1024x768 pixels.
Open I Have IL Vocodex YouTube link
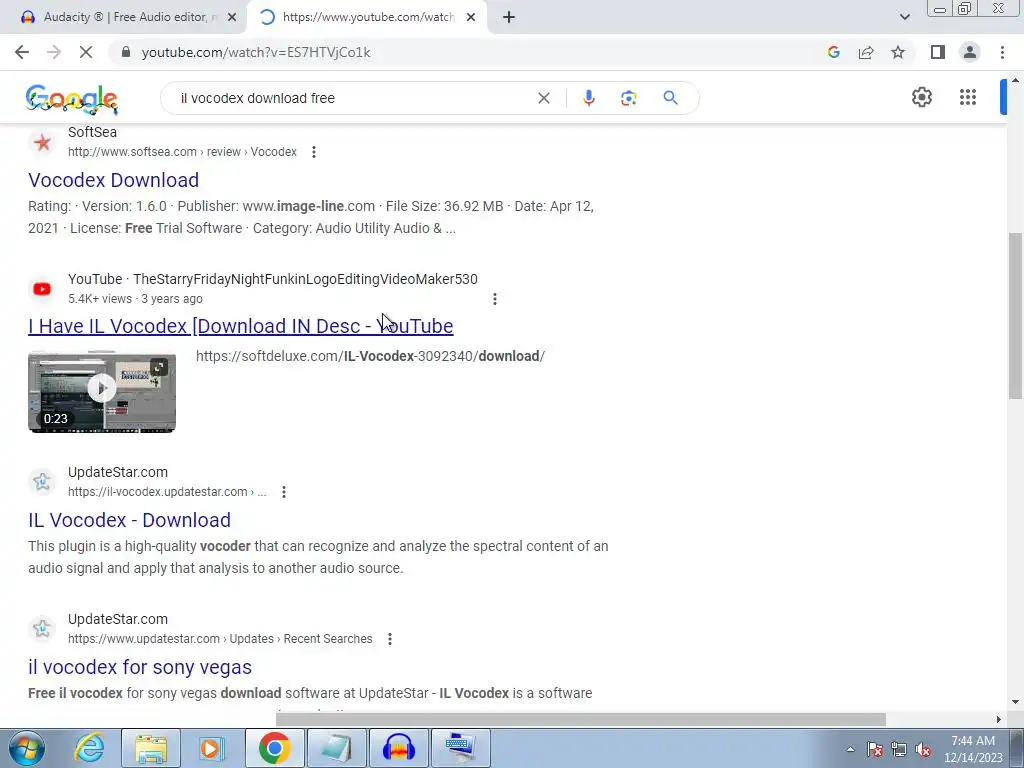pyautogui.click(x=240, y=326)
